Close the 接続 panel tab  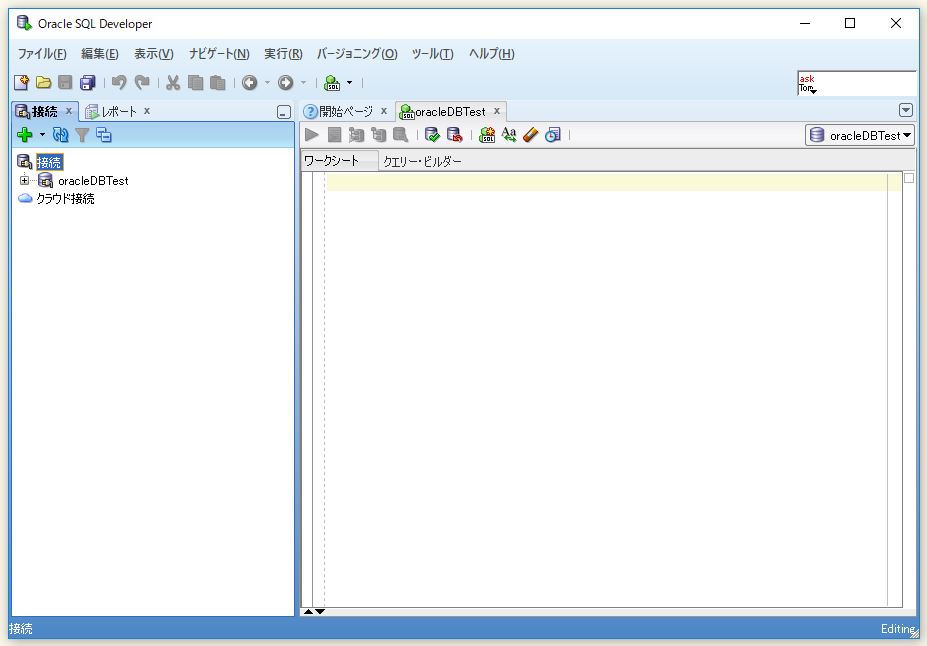(x=69, y=111)
